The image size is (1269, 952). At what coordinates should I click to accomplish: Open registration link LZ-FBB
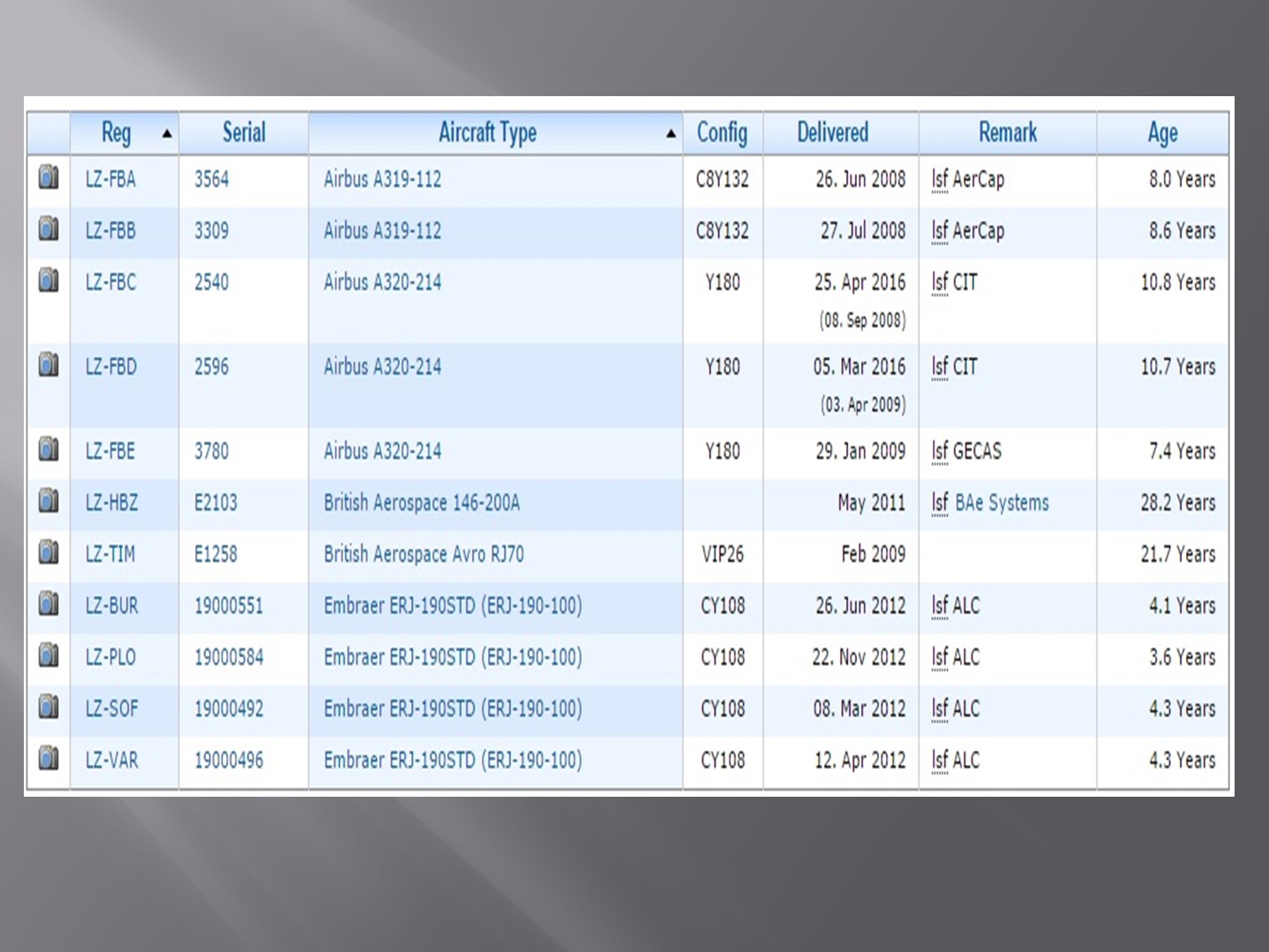[110, 231]
